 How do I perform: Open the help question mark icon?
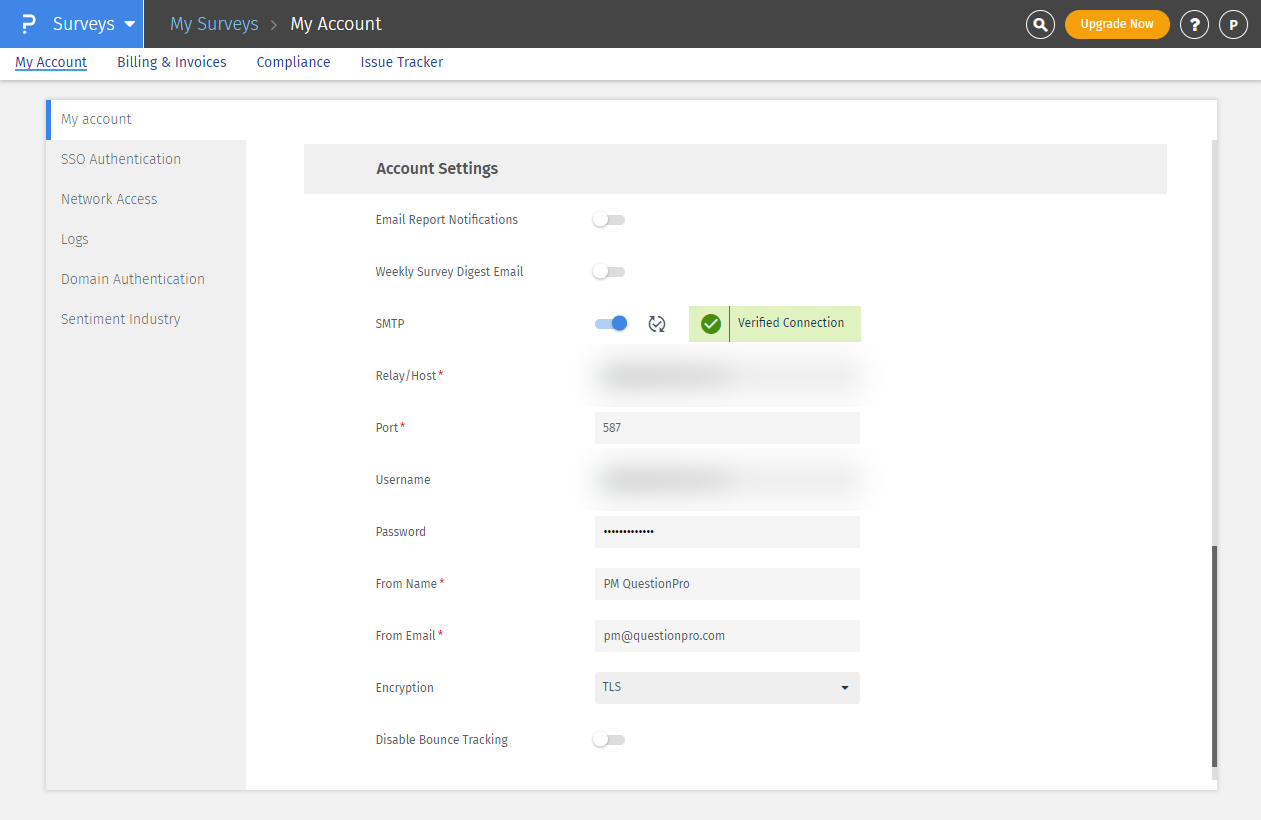[x=1194, y=24]
